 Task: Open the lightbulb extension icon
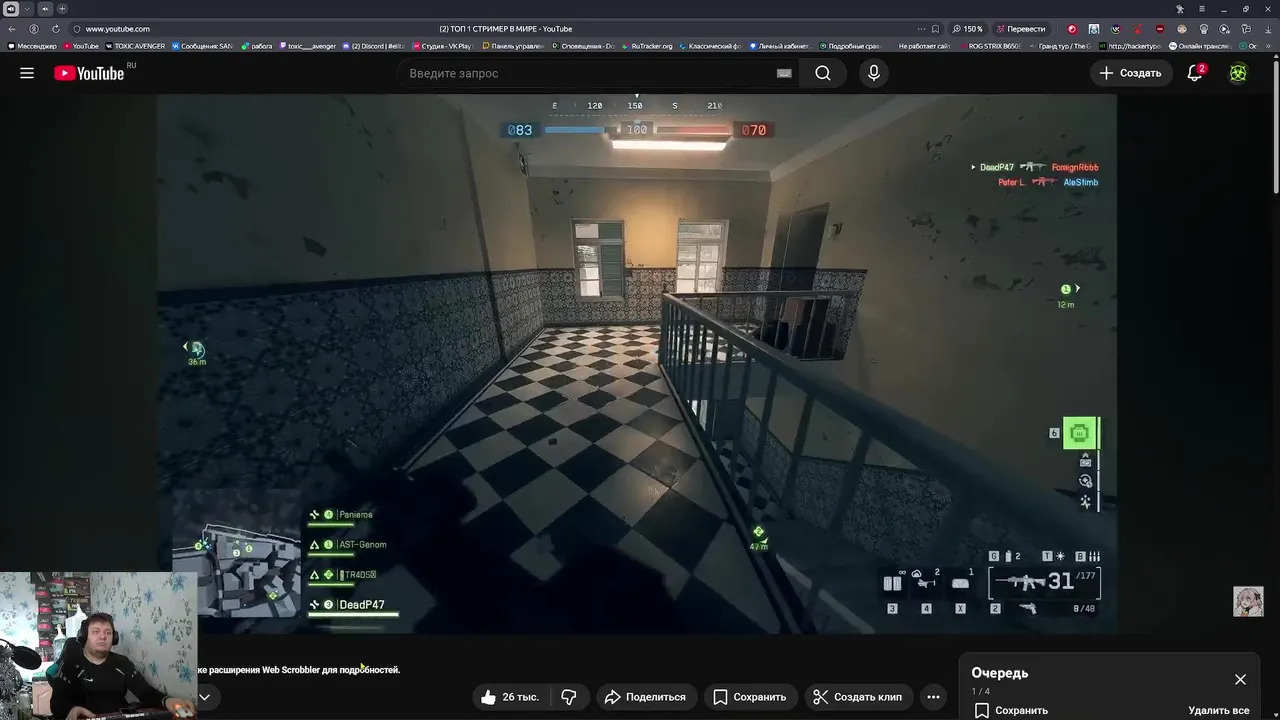(1204, 29)
